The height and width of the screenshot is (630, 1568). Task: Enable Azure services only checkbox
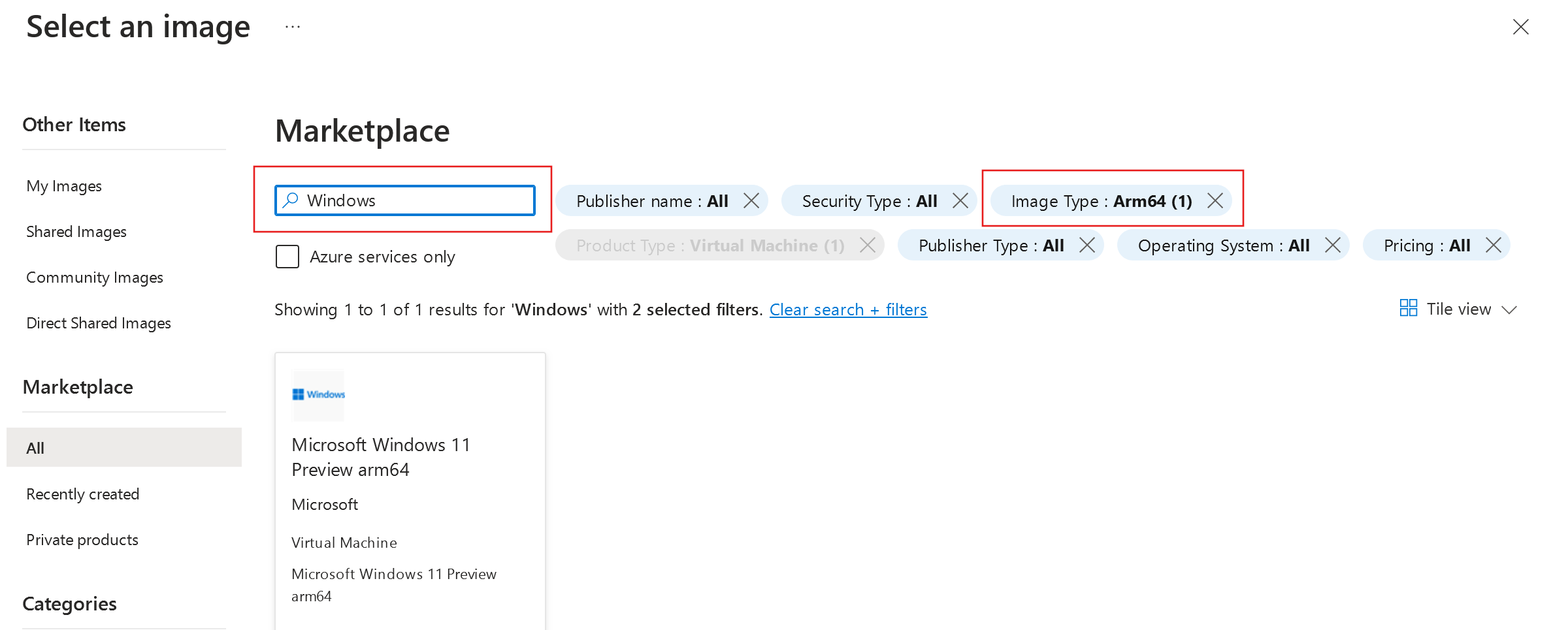[x=287, y=257]
